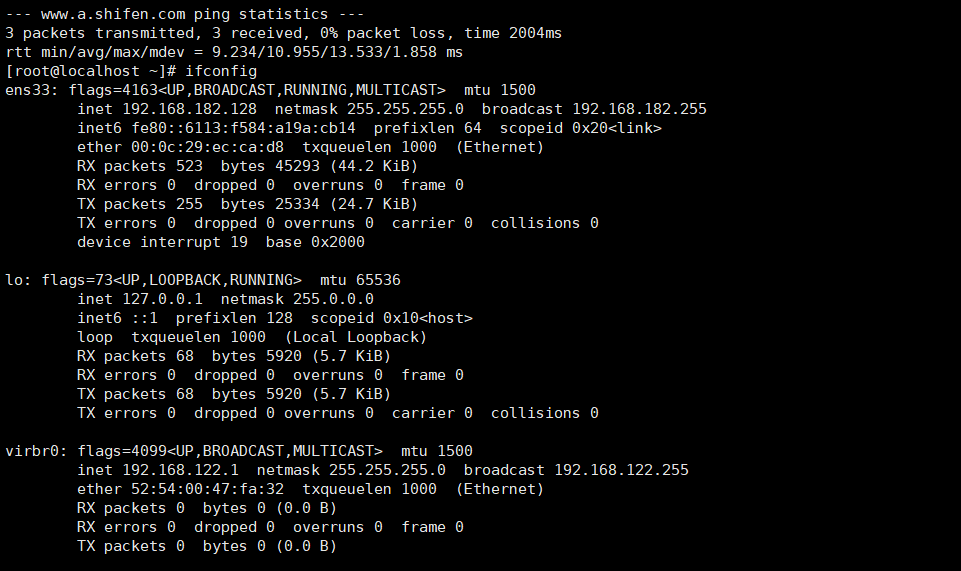Click the ens33 IP address 192.168.182.128
Screen dimensions: 961x571
pos(189,109)
